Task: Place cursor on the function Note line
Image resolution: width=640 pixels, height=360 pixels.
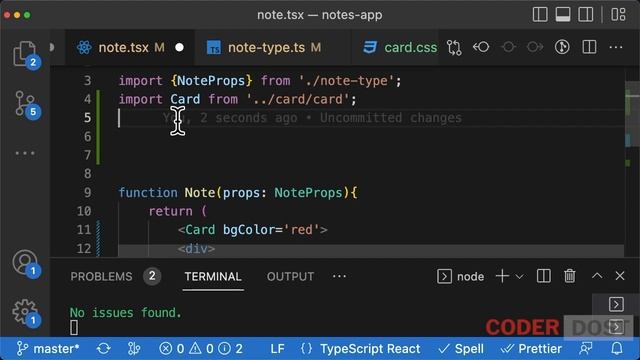Action: coord(238,193)
